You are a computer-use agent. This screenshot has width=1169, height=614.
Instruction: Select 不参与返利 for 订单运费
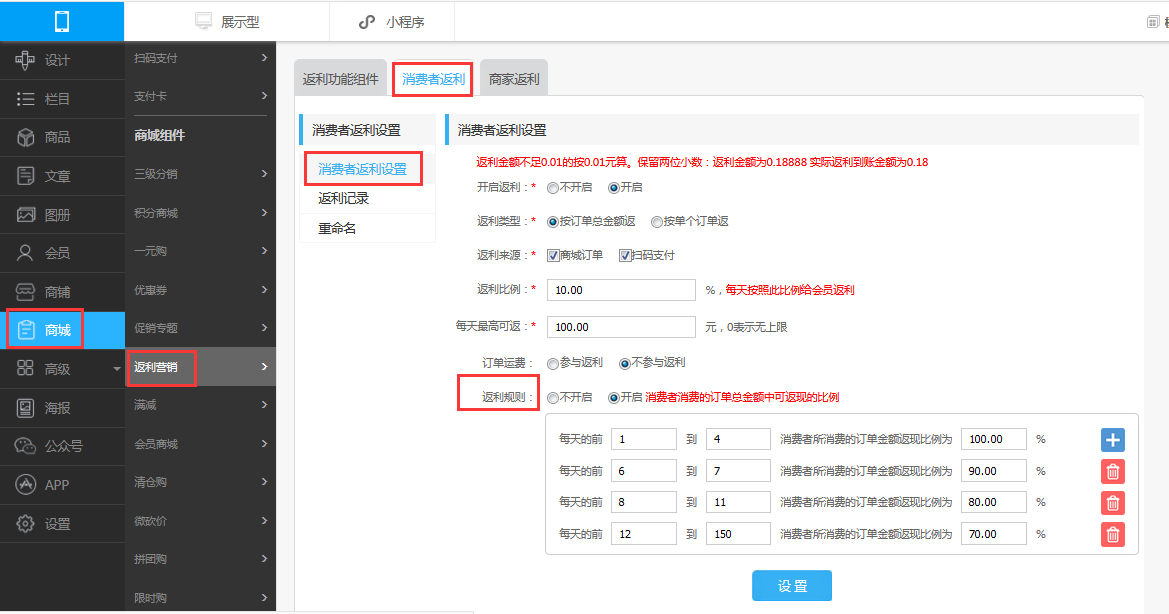click(x=625, y=364)
